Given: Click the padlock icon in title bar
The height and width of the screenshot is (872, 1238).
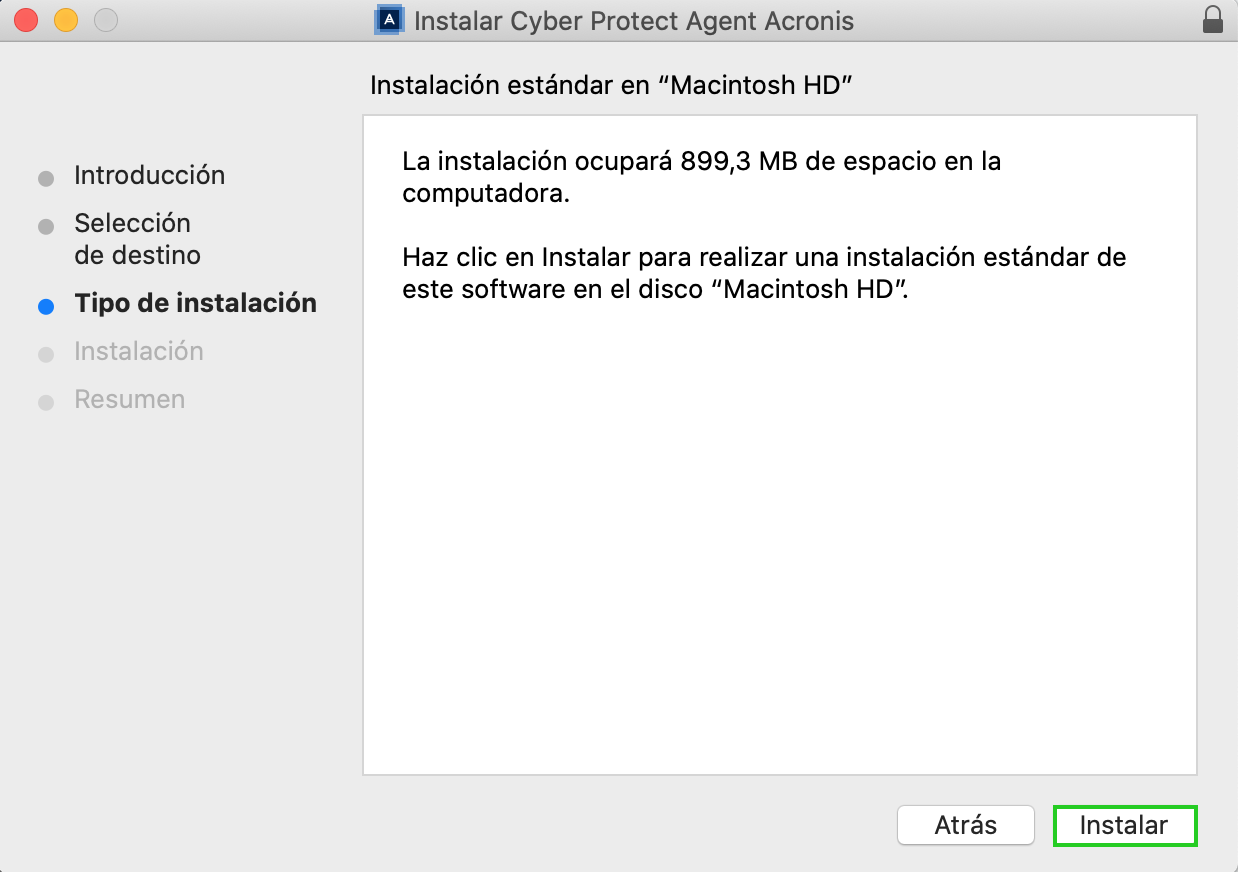Looking at the screenshot, I should (x=1213, y=20).
